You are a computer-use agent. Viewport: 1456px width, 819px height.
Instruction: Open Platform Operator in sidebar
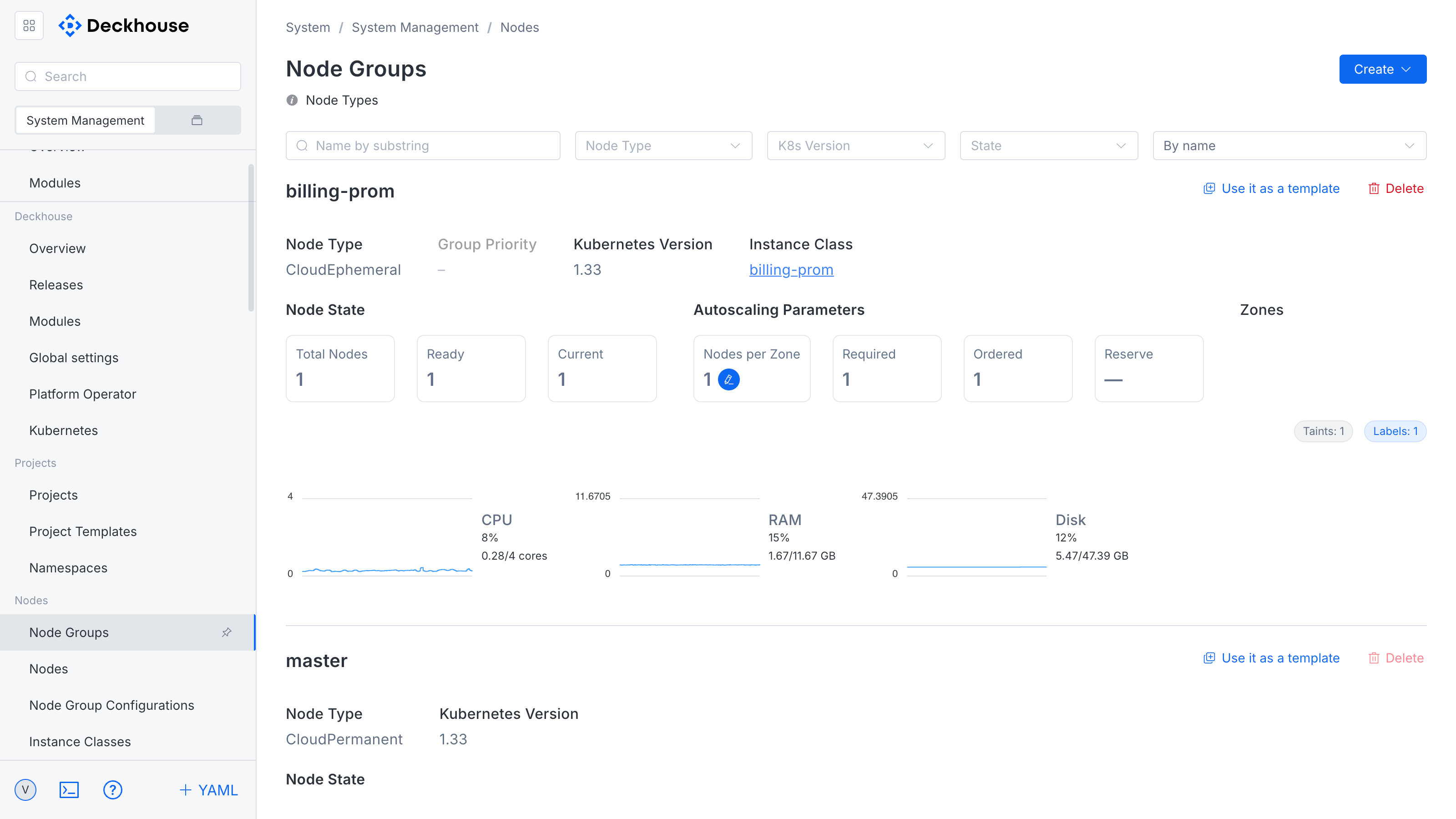[x=128, y=394]
